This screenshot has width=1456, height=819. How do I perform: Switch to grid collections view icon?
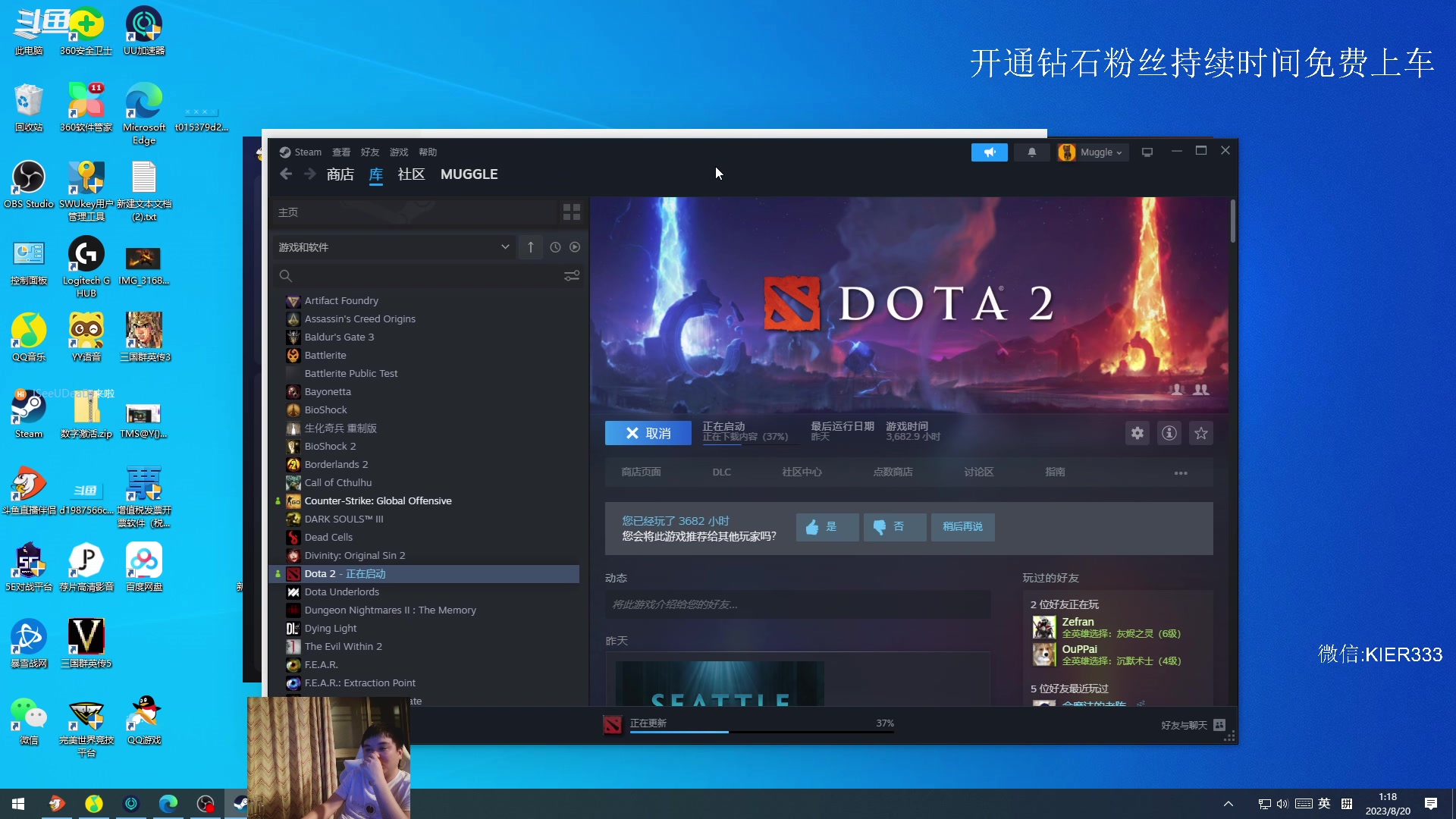(571, 212)
